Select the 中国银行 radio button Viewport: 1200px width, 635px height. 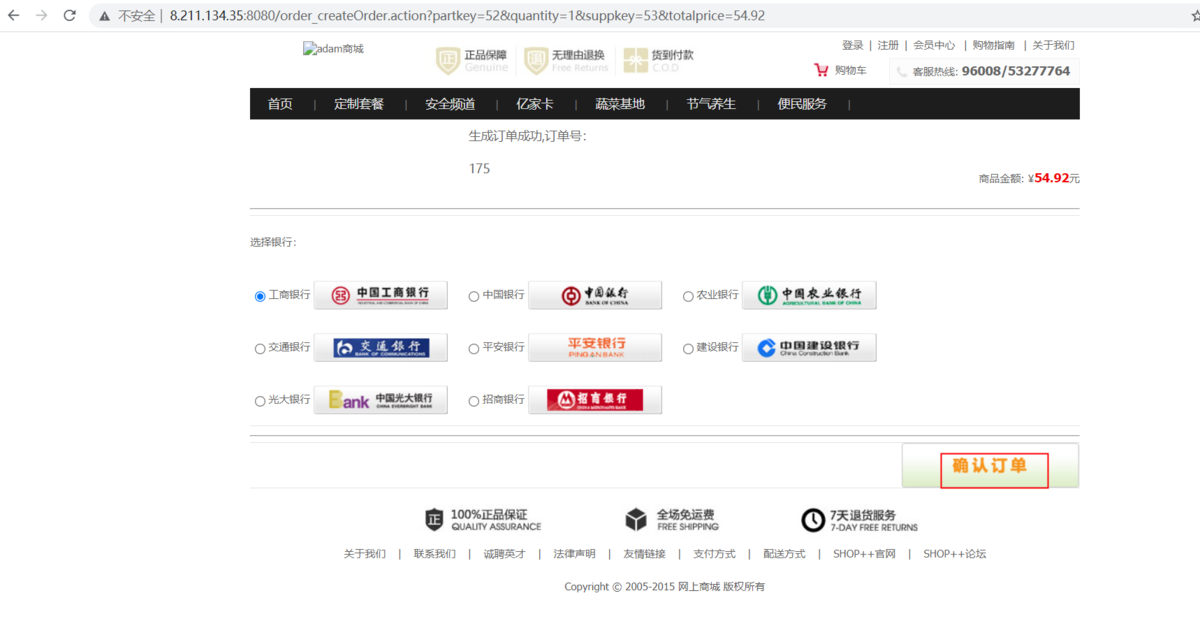474,296
